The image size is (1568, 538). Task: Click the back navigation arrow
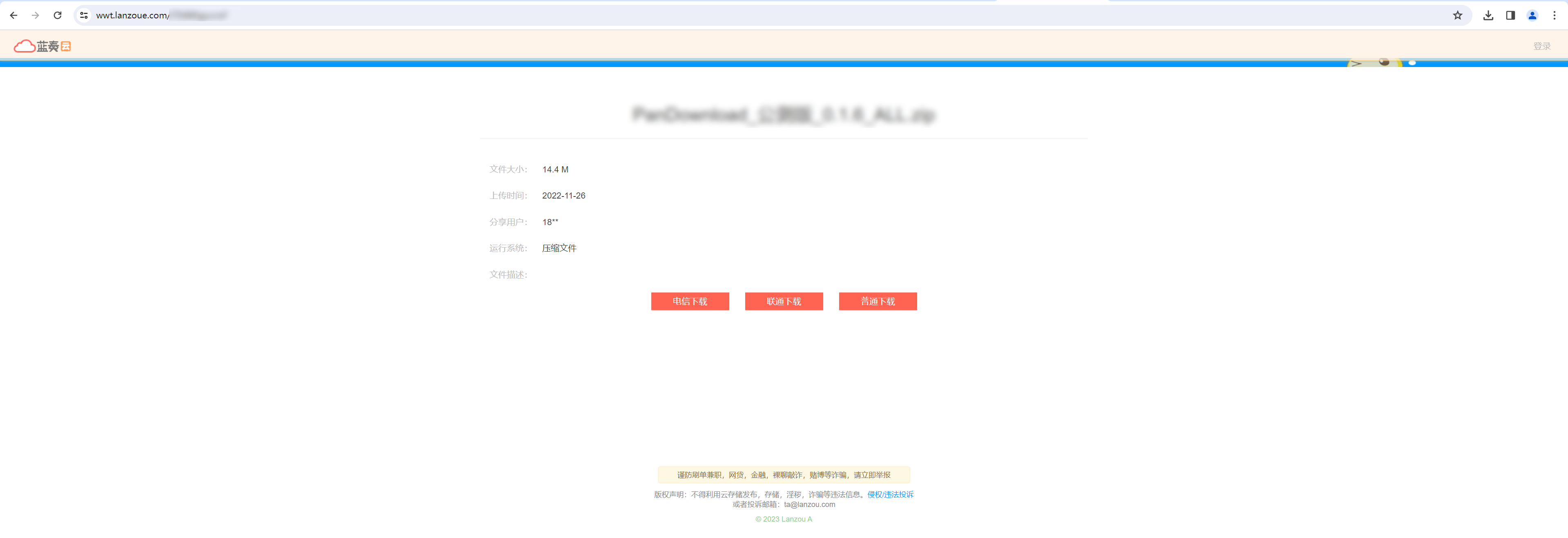[13, 15]
